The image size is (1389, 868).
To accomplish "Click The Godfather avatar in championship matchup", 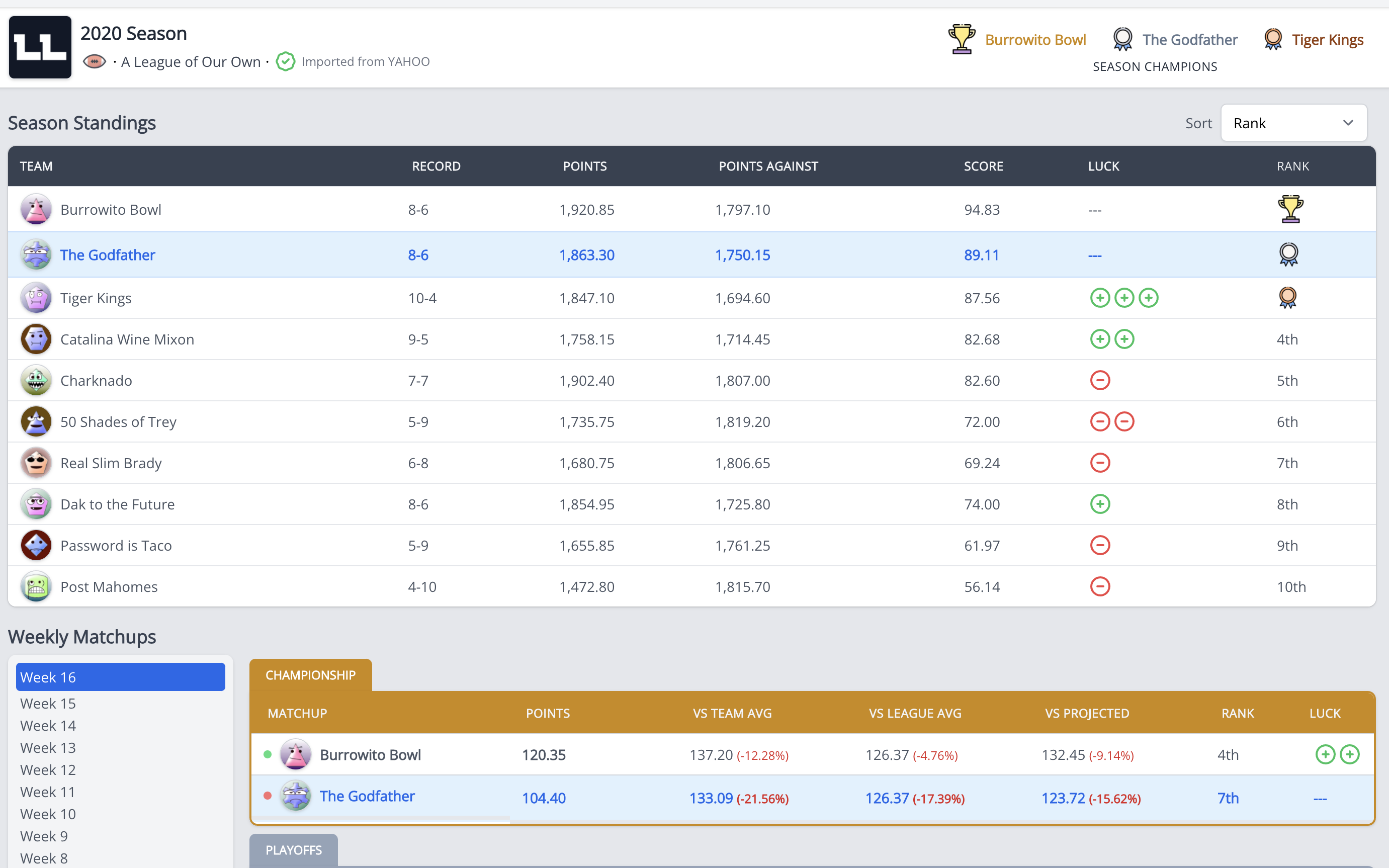I will 296,796.
